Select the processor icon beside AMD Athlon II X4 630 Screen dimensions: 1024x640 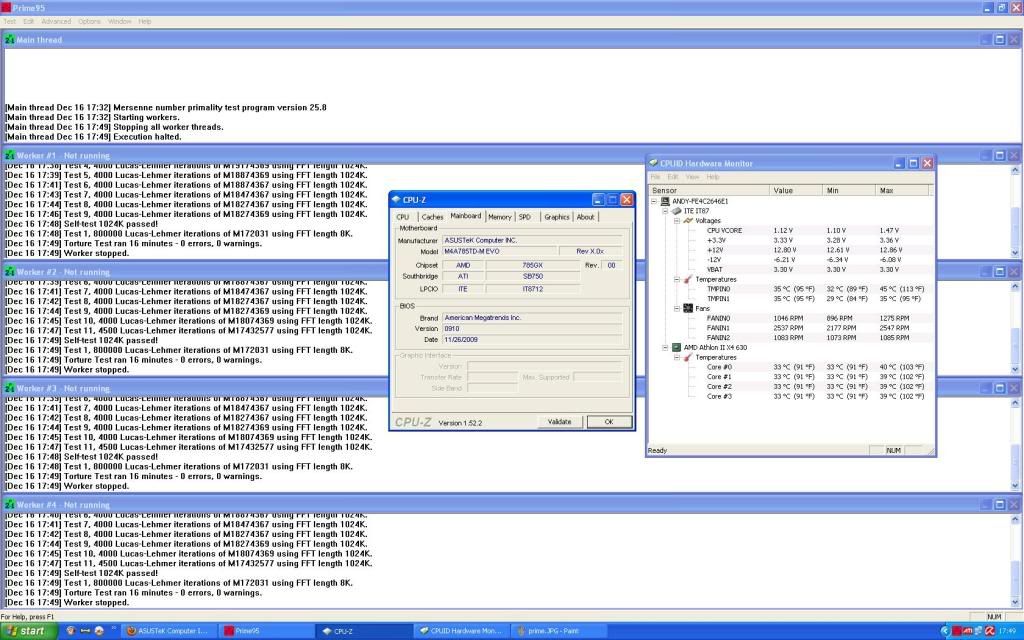click(x=677, y=347)
